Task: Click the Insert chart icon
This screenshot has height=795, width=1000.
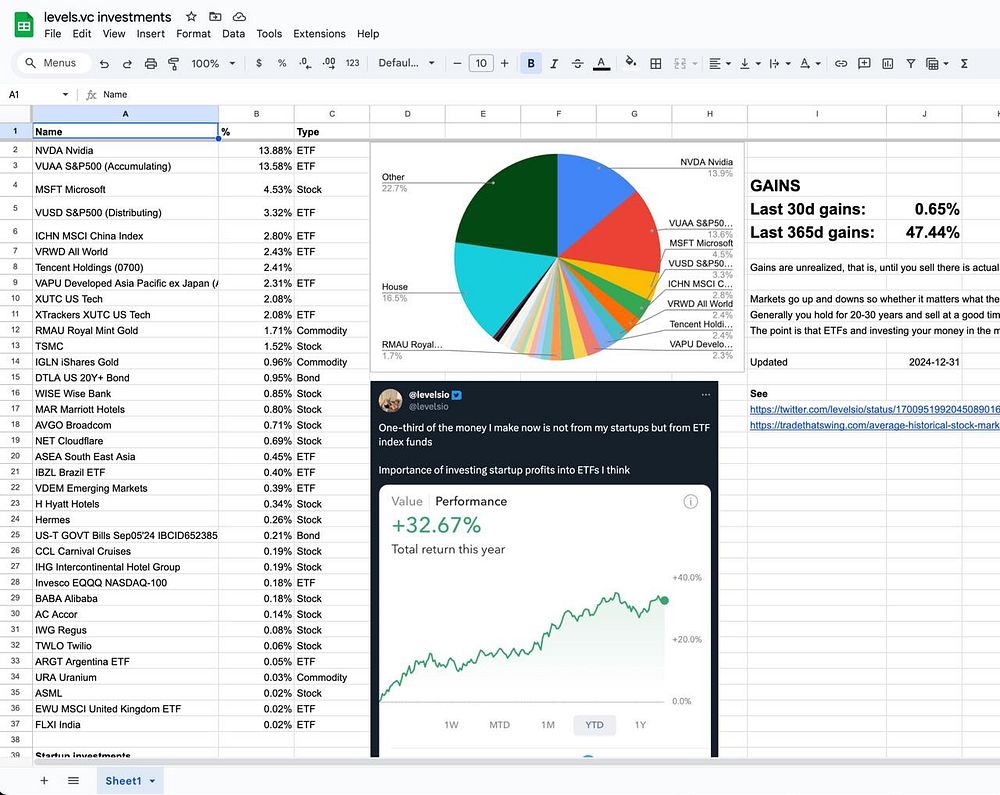Action: coord(887,63)
